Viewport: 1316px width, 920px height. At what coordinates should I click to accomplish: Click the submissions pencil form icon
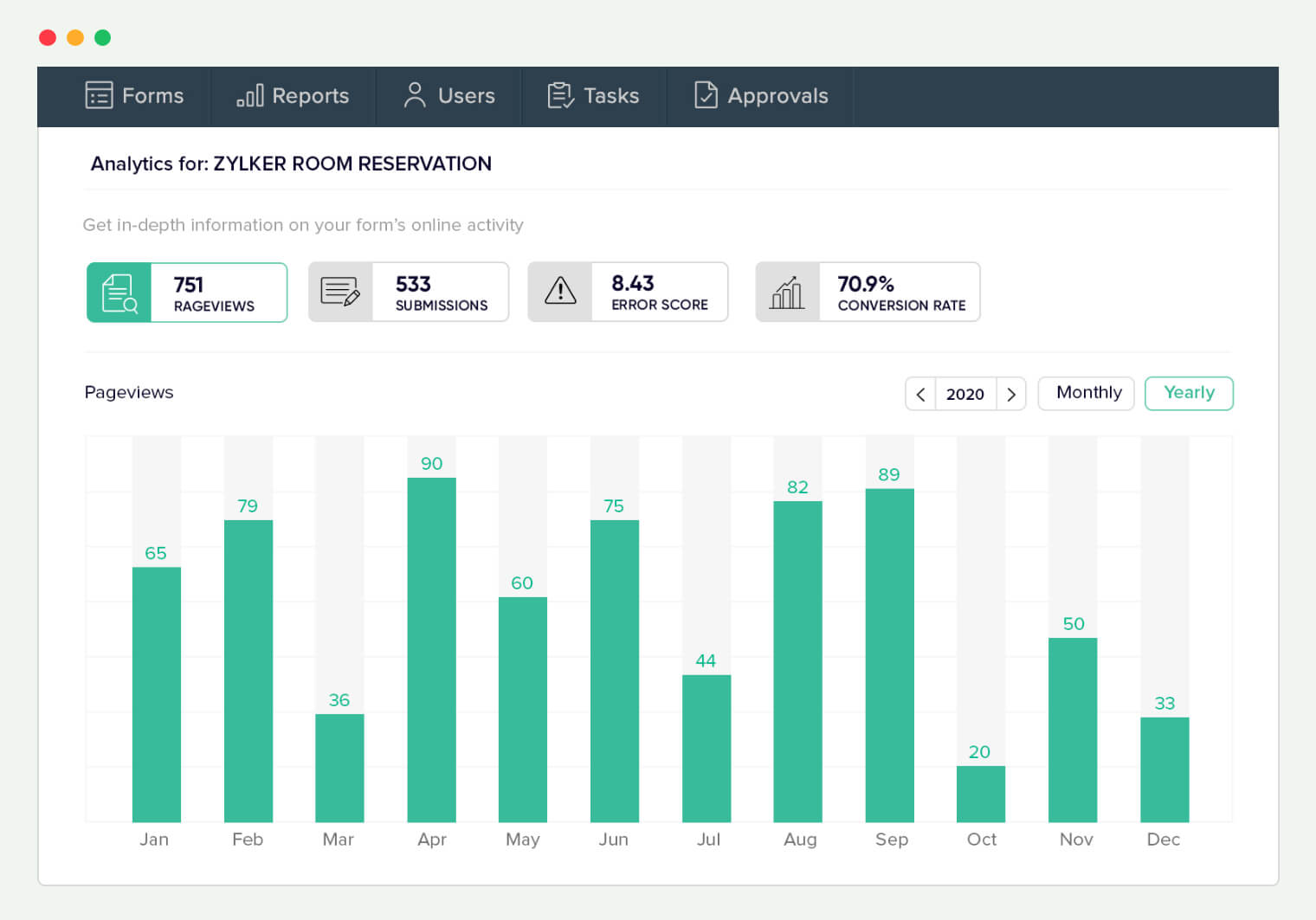[340, 292]
